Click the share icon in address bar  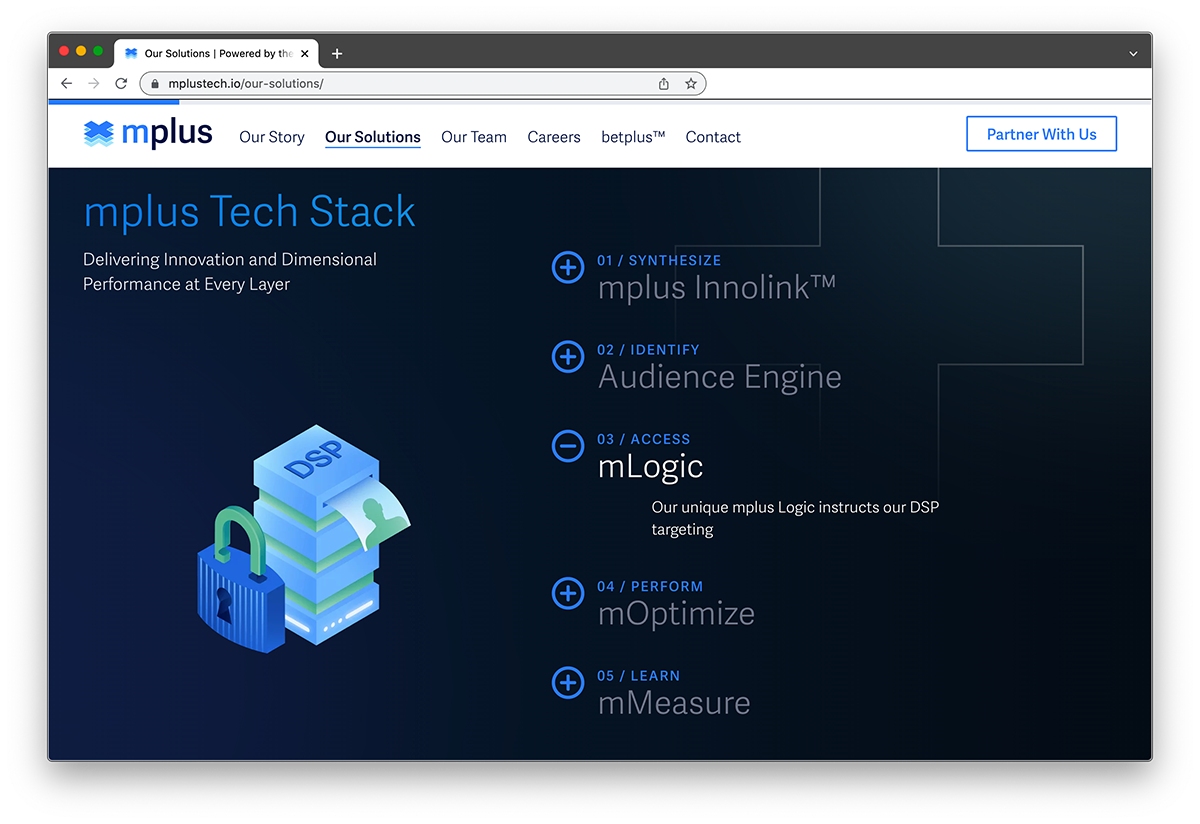(x=664, y=84)
